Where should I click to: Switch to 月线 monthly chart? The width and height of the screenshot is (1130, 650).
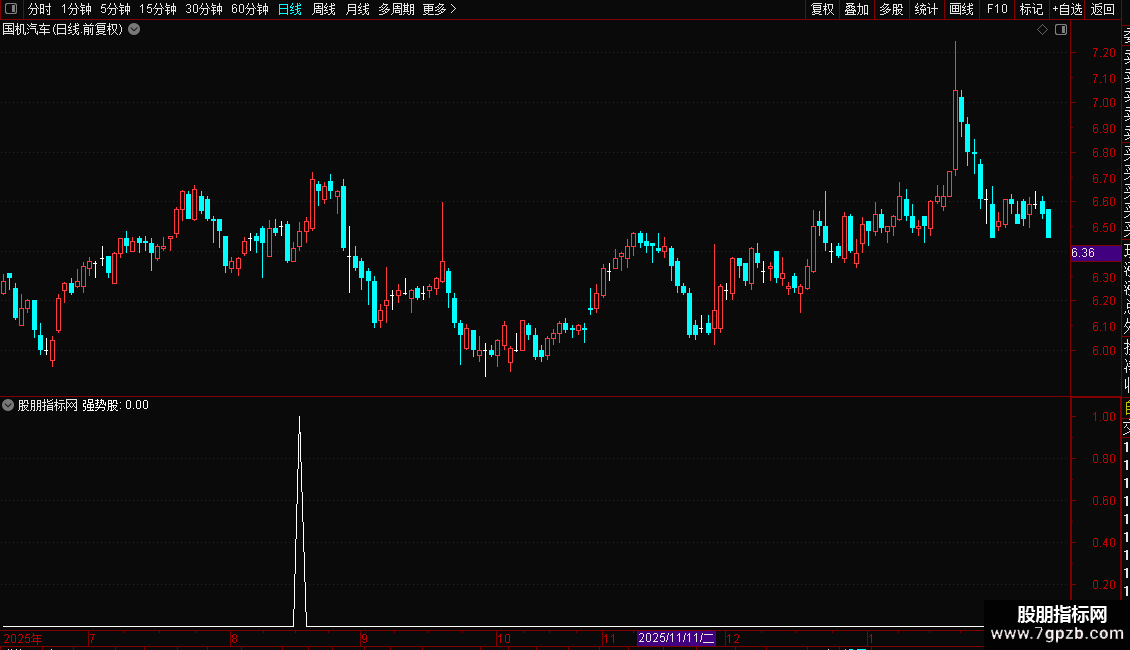click(x=357, y=9)
